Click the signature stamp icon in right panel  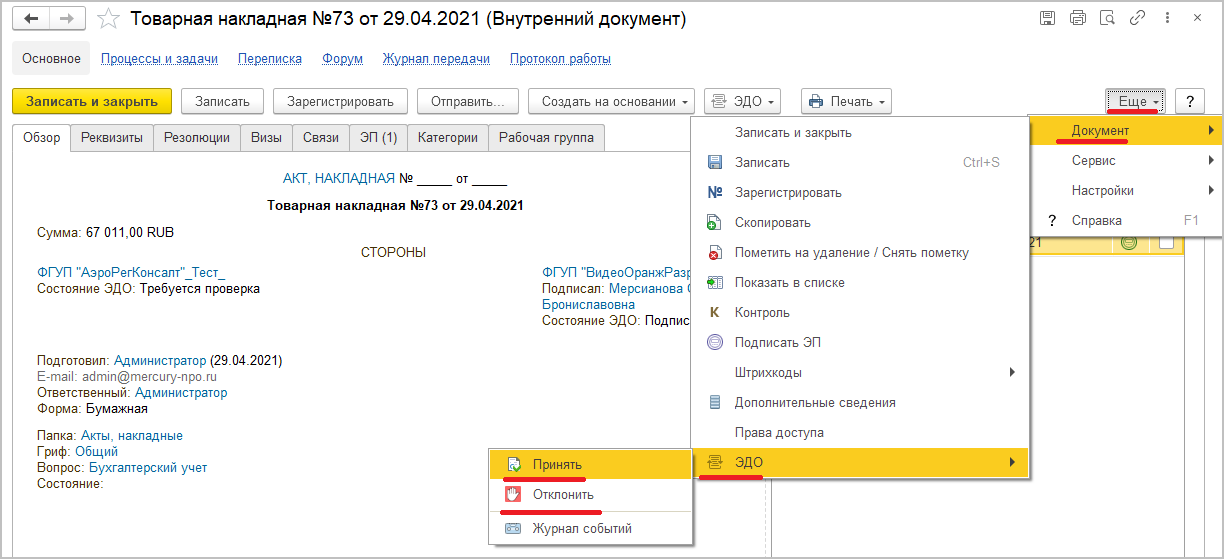pyautogui.click(x=1129, y=242)
